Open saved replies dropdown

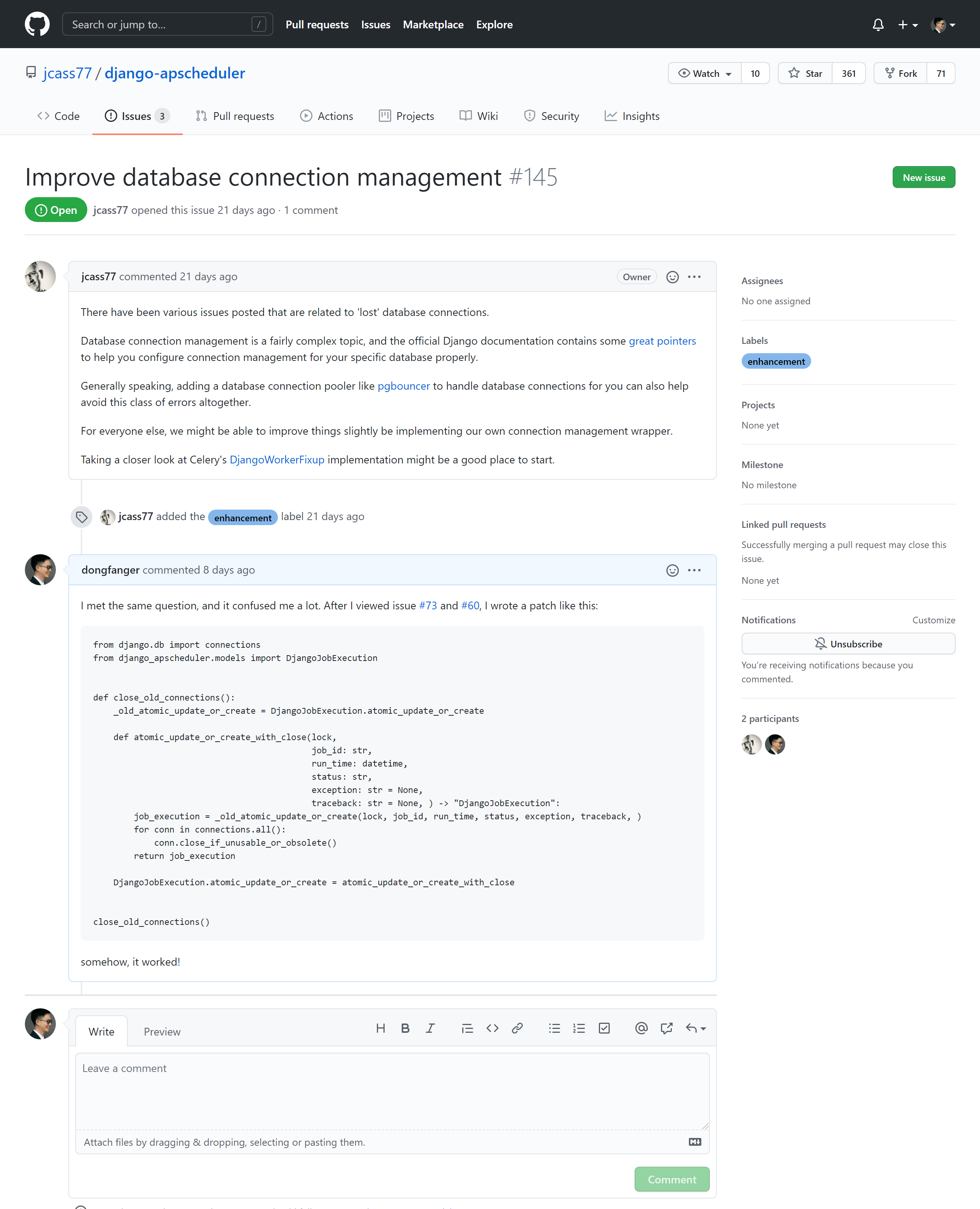696,1029
